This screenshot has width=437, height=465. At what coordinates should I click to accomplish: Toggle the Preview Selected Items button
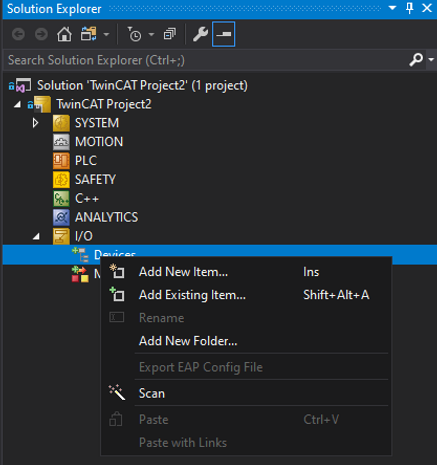click(223, 34)
